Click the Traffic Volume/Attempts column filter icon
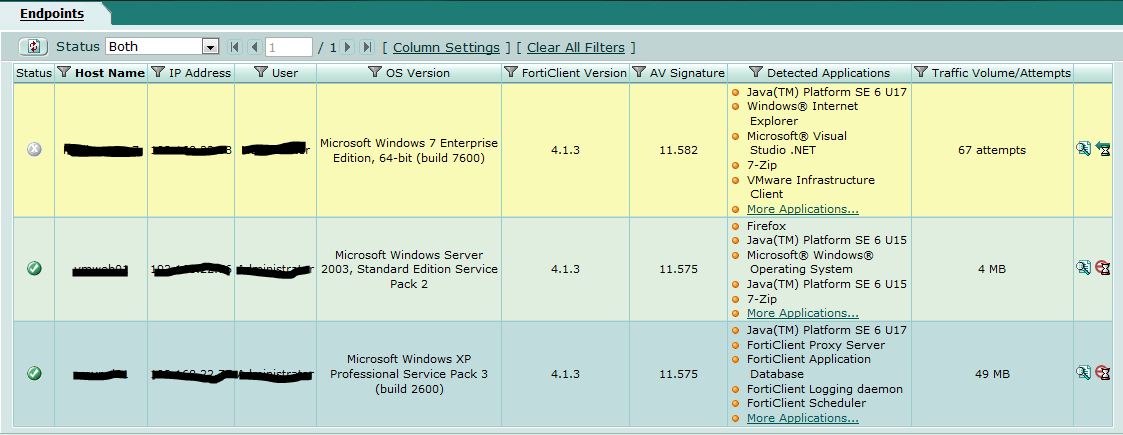 pyautogui.click(x=921, y=72)
